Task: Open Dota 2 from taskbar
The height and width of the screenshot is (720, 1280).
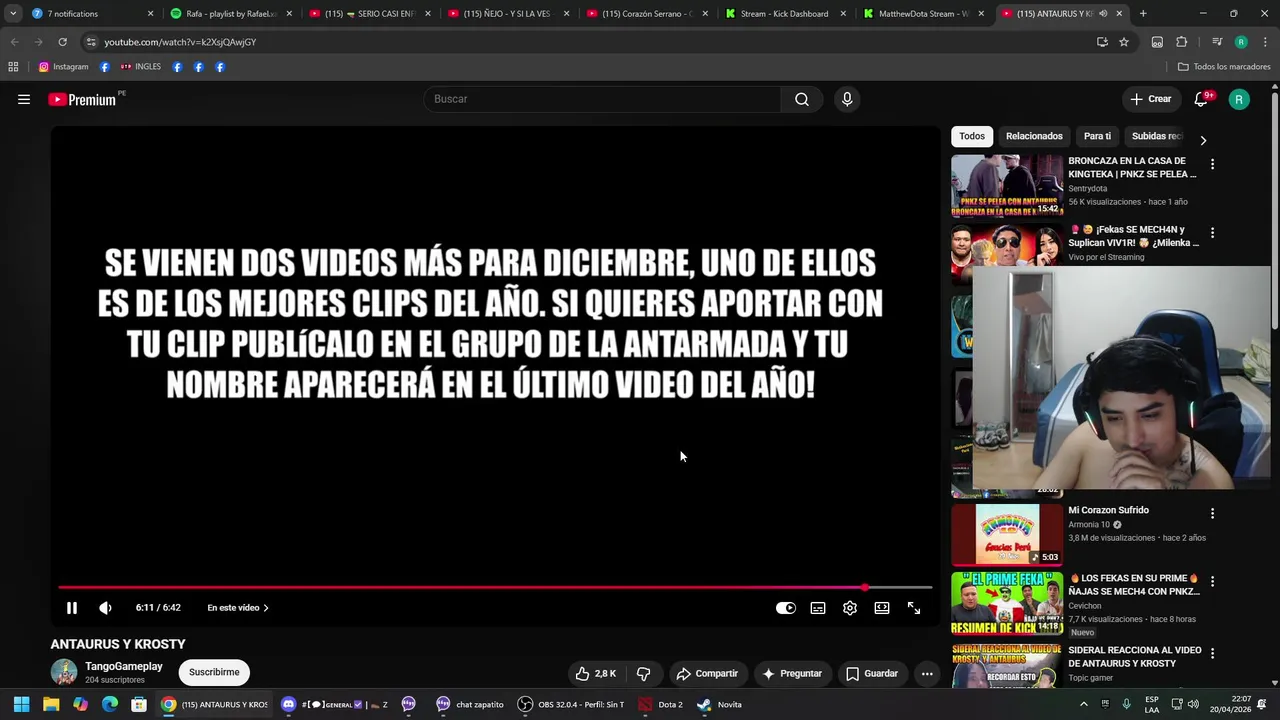Action: [x=661, y=704]
